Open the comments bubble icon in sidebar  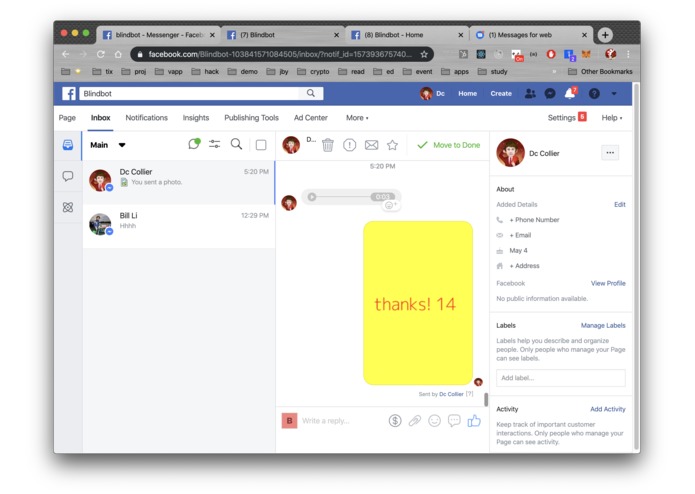[68, 176]
